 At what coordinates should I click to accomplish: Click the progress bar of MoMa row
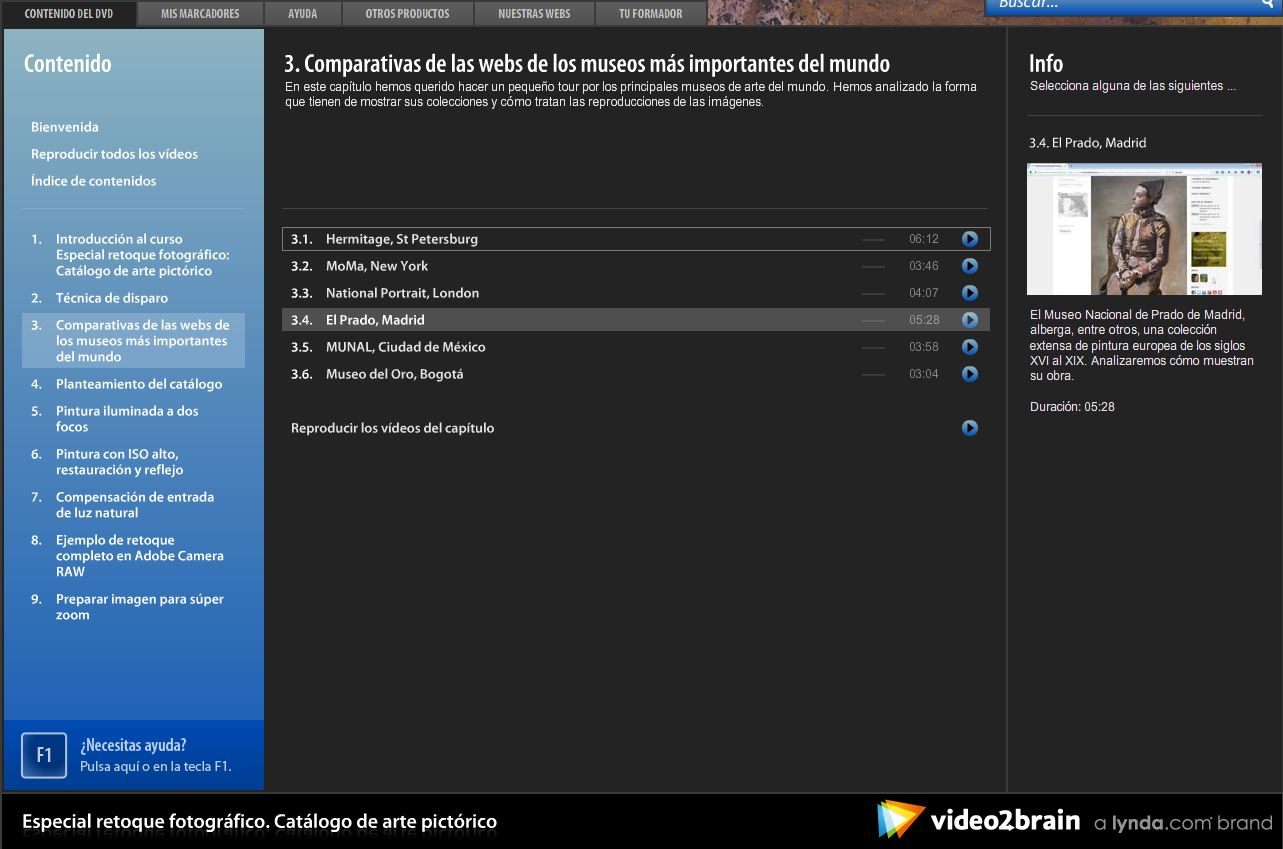point(873,267)
